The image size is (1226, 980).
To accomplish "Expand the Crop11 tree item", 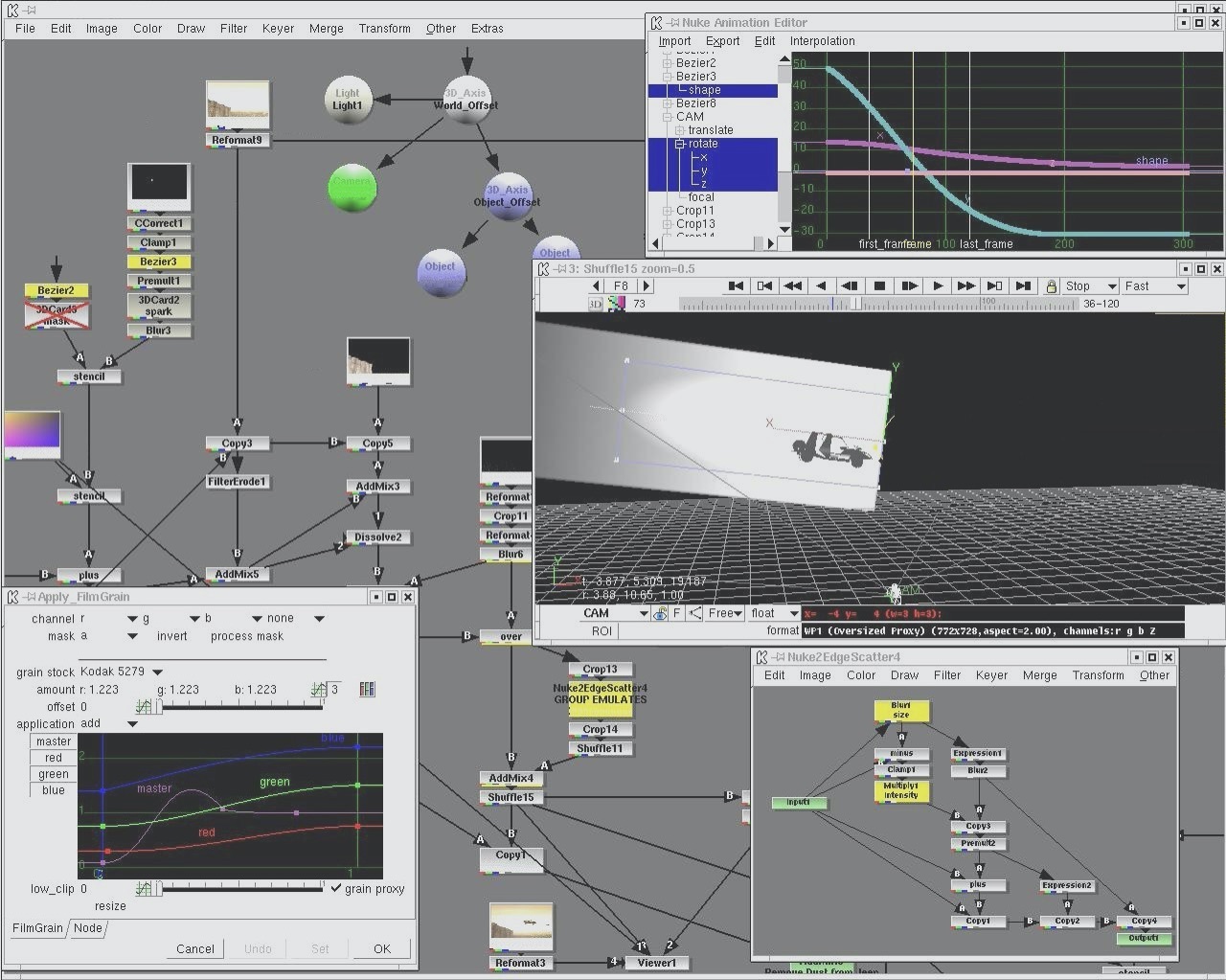I will click(x=668, y=211).
